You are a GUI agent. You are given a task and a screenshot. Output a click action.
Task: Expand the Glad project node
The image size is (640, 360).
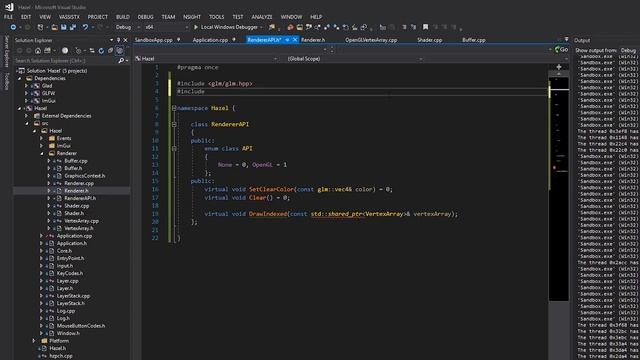[27, 86]
